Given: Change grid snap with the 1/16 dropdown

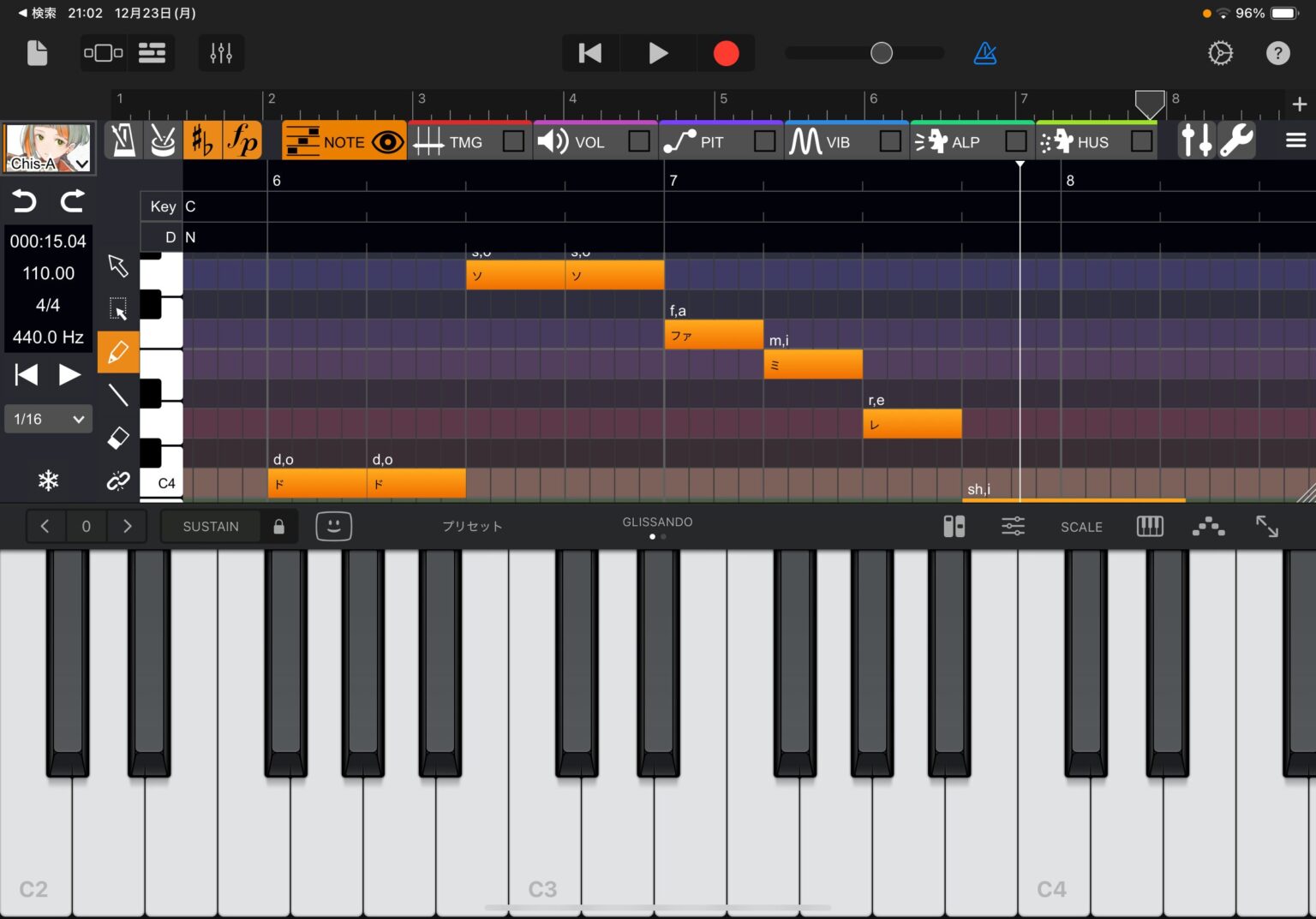Looking at the screenshot, I should (x=48, y=419).
